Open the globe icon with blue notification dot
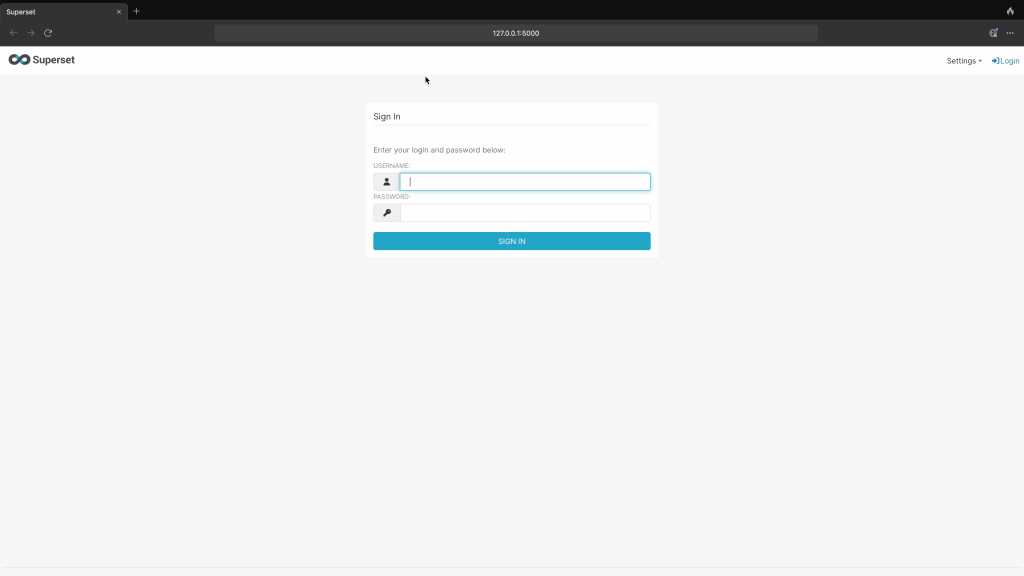Viewport: 1024px width, 576px height. click(x=993, y=33)
